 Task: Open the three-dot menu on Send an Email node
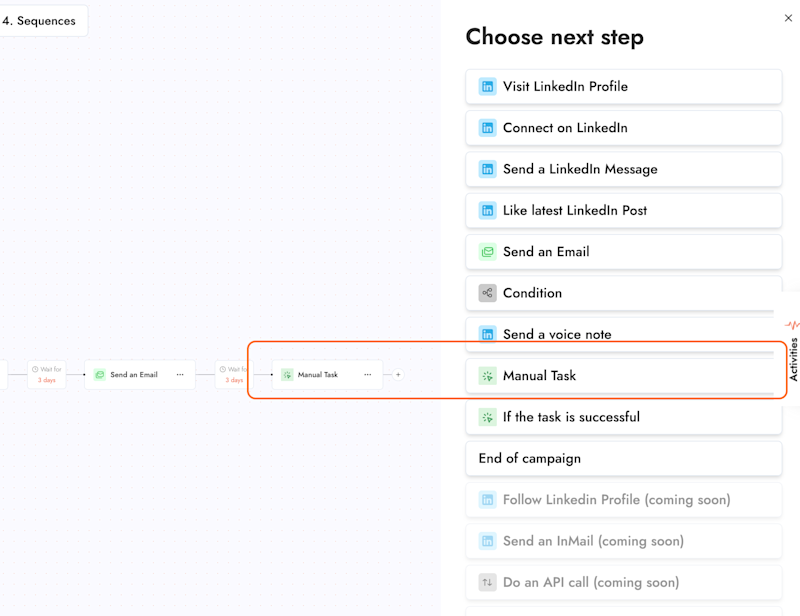(x=180, y=375)
